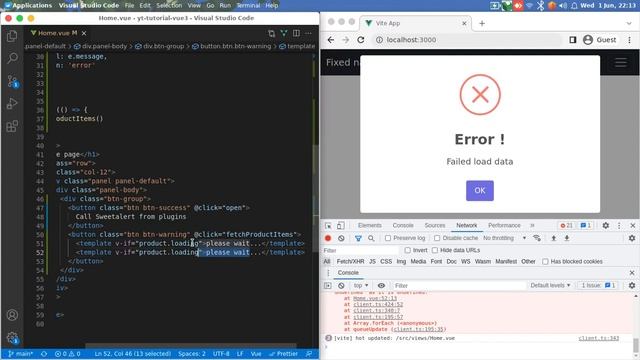Open the Chrome tab search chevron

tap(629, 23)
